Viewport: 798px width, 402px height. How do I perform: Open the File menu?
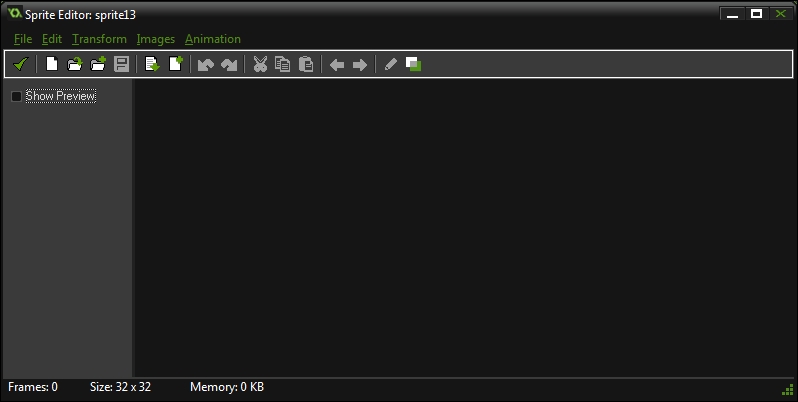point(23,39)
